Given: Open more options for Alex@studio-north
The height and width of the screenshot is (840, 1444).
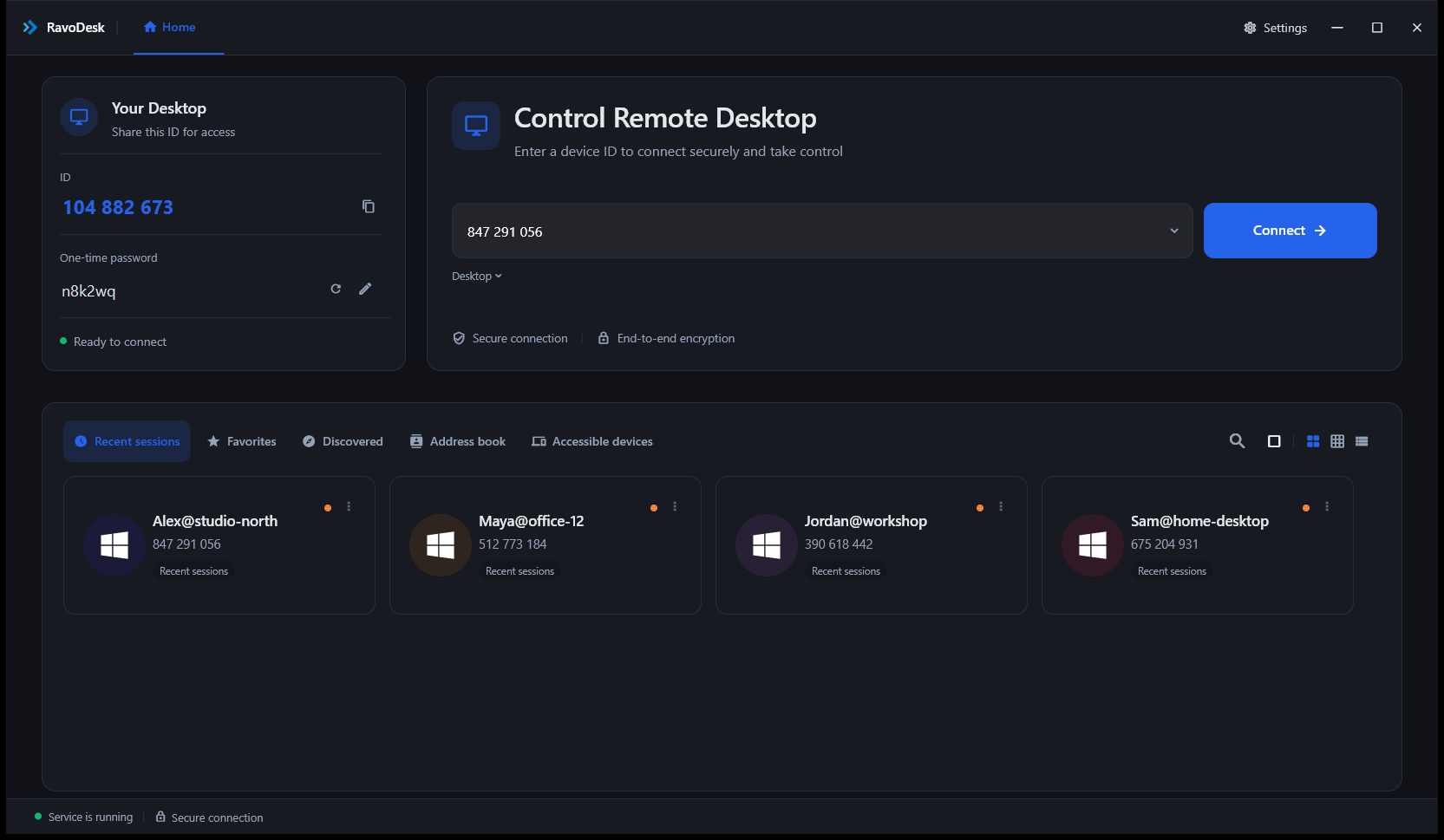Looking at the screenshot, I should pos(349,506).
